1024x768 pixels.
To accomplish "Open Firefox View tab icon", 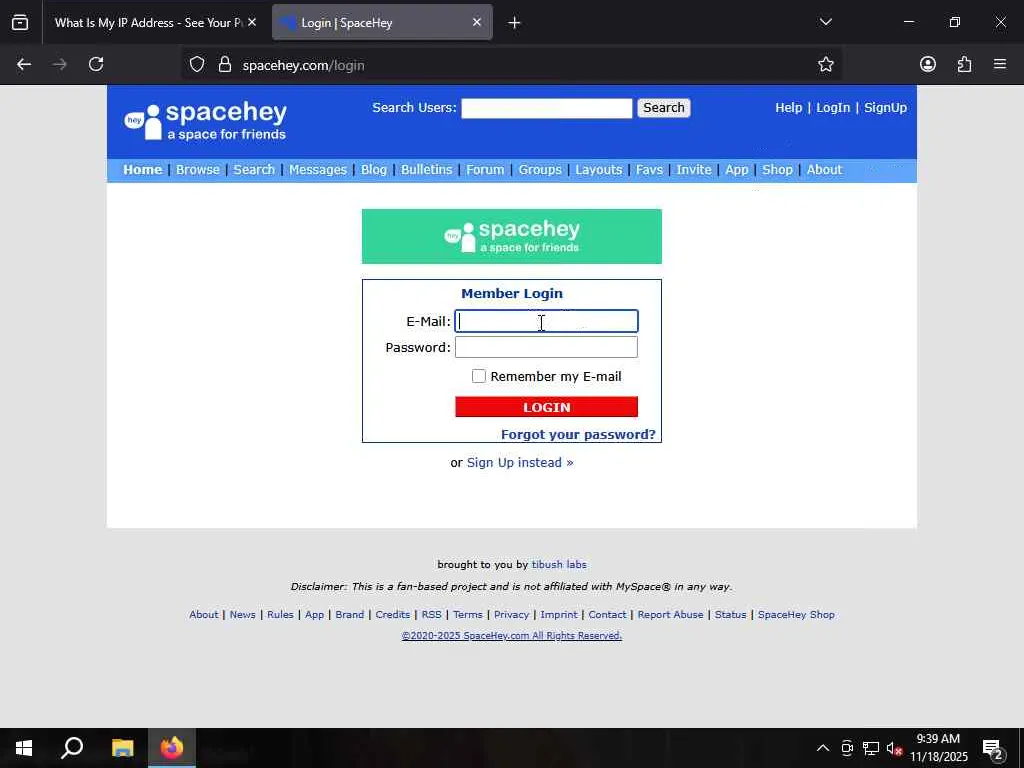I will (x=20, y=22).
